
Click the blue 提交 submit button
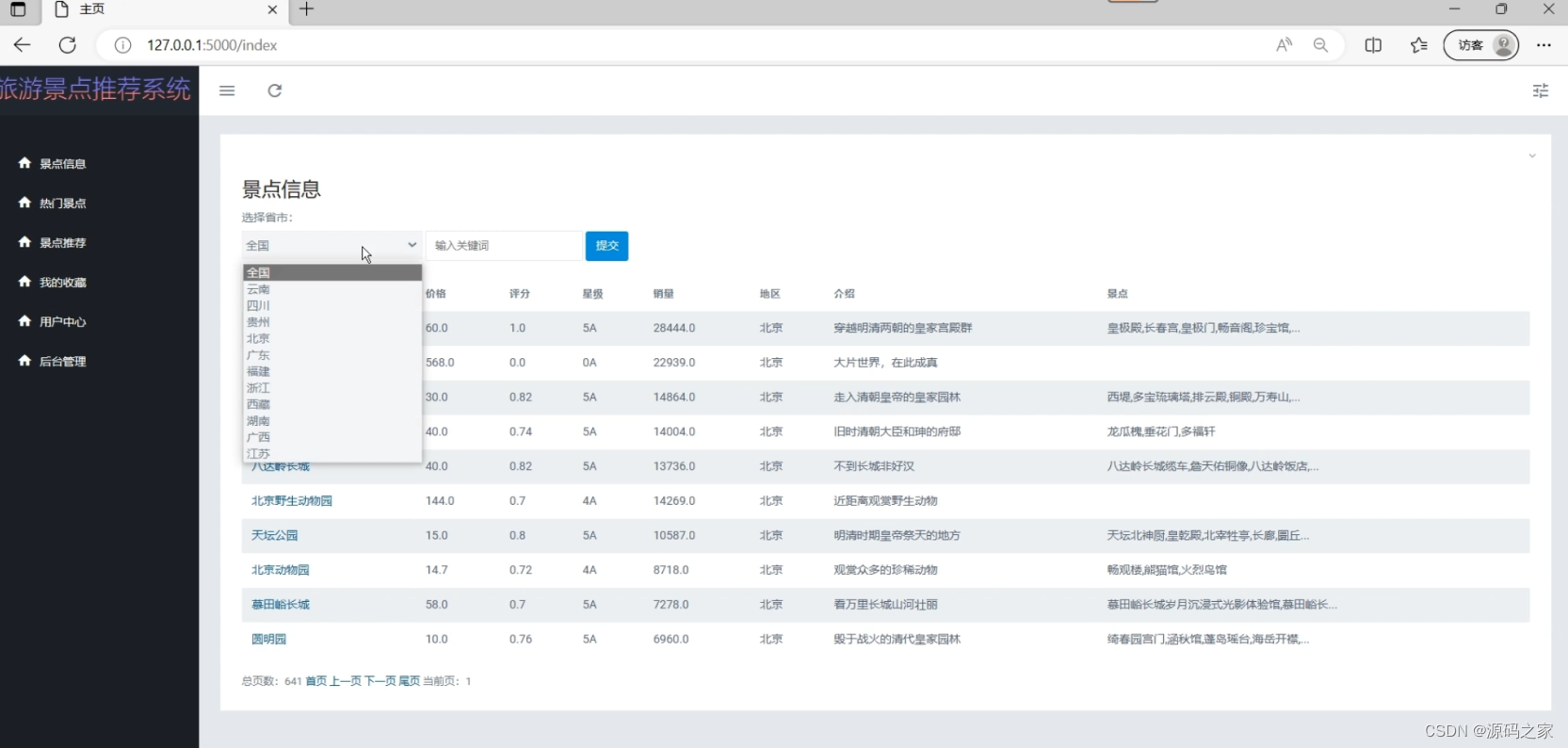(606, 246)
